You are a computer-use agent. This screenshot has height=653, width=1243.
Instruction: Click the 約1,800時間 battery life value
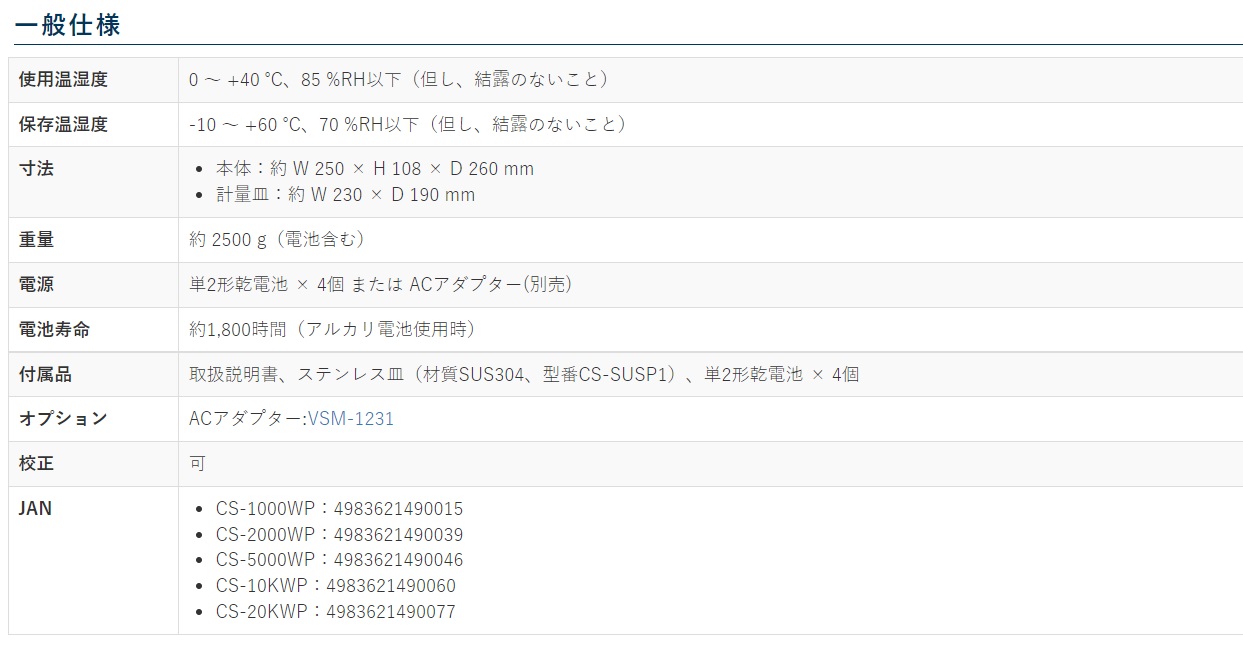click(x=332, y=330)
